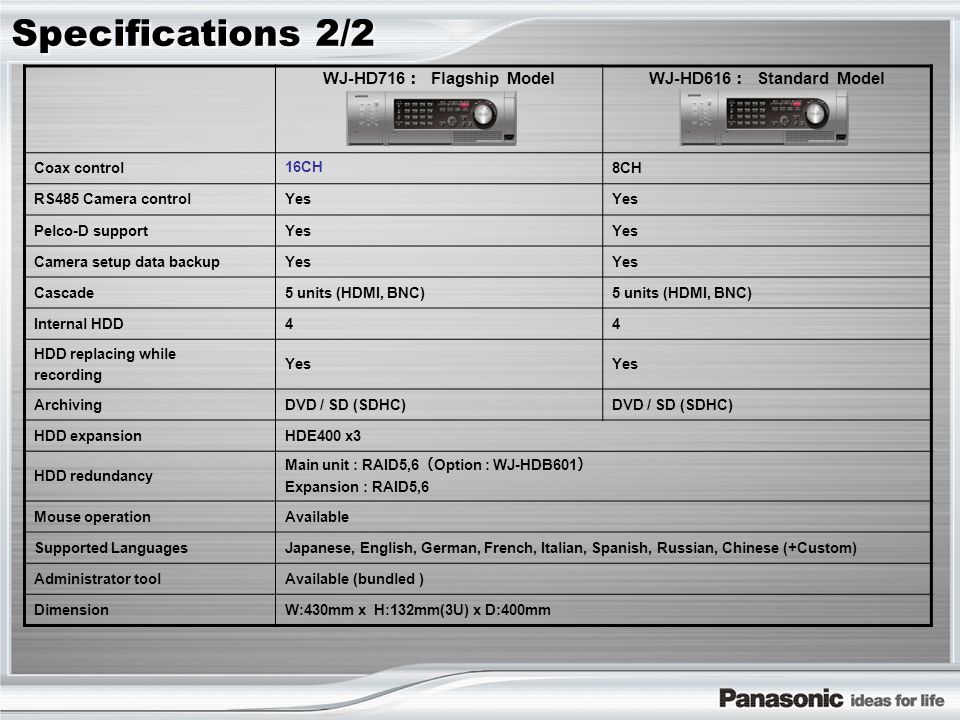Image resolution: width=960 pixels, height=720 pixels.
Task: Select the 'Specifications 2/2' slide title
Action: click(193, 34)
